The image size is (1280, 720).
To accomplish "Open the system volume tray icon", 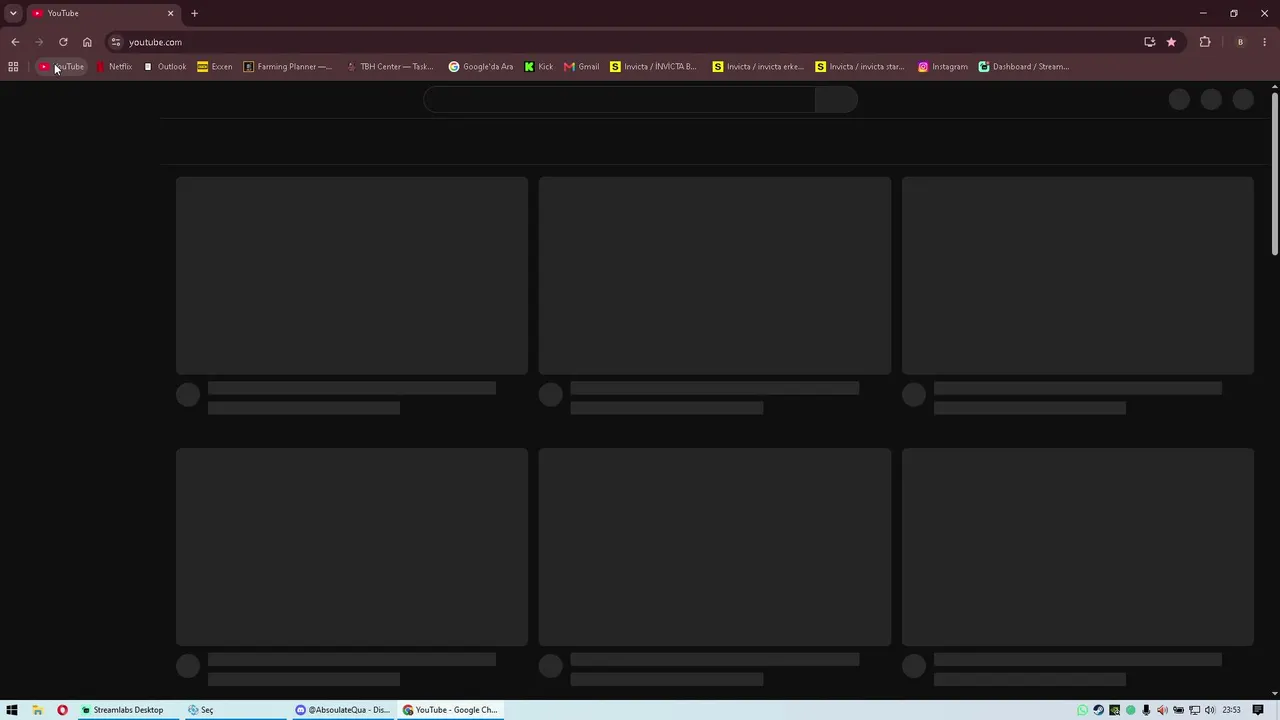I will (x=1210, y=710).
